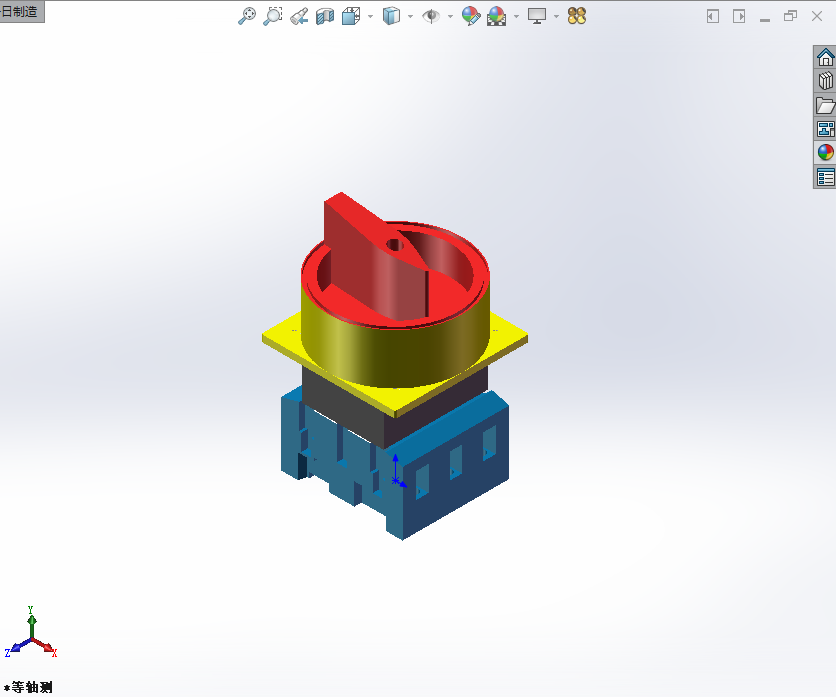Click the Zoom to Fit magnifier icon
Image resolution: width=836 pixels, height=697 pixels.
[x=246, y=16]
